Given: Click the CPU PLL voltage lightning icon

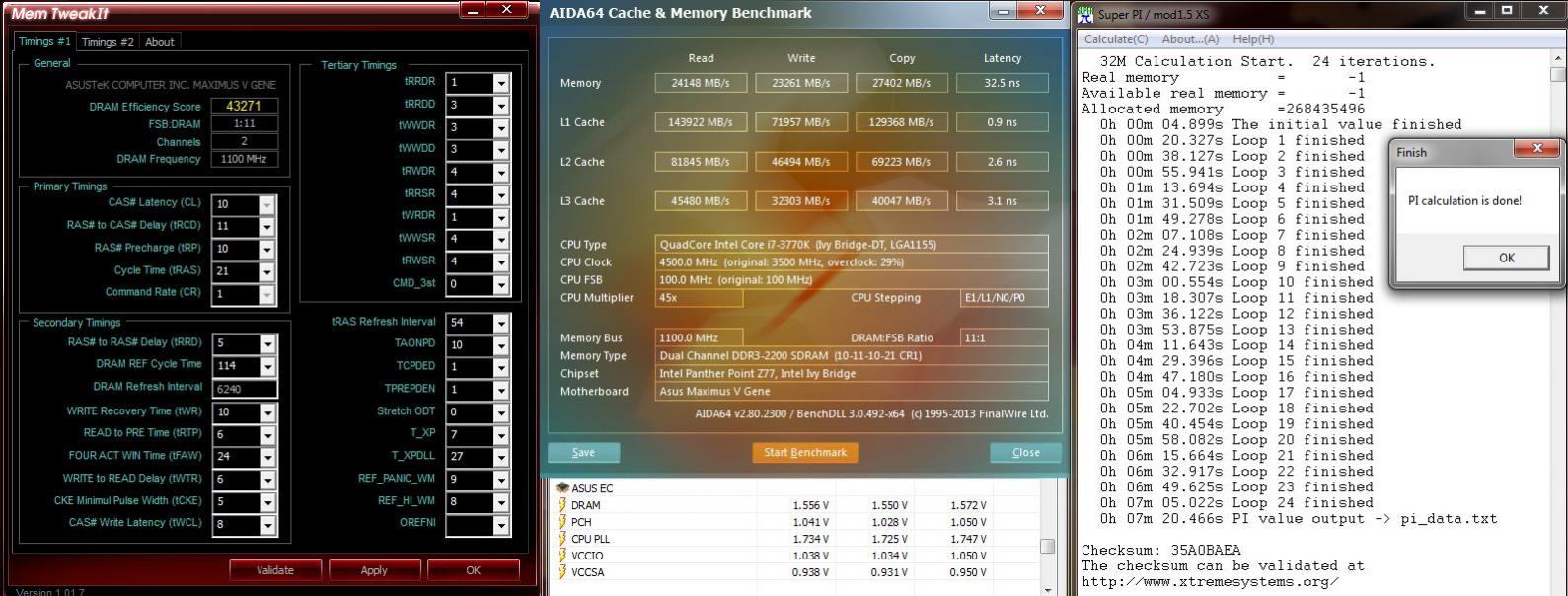Looking at the screenshot, I should [562, 538].
